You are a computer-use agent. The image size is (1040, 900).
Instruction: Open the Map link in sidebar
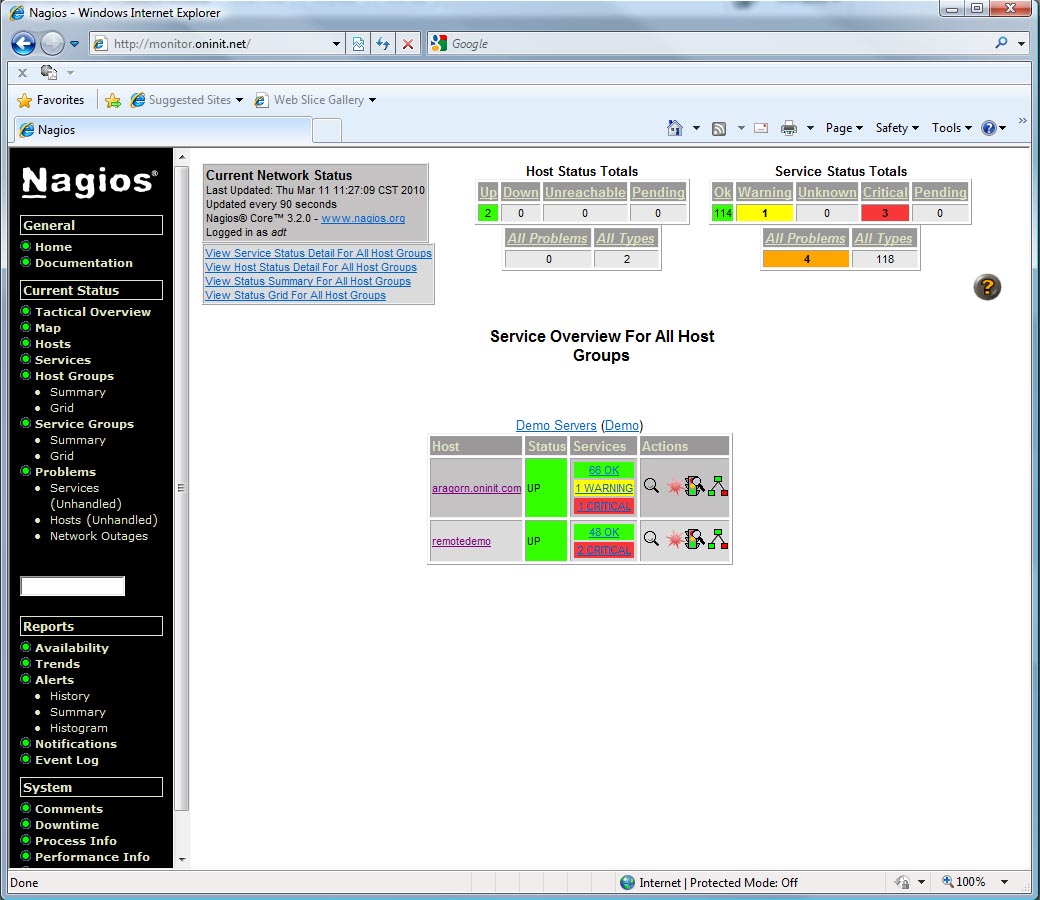click(x=48, y=328)
